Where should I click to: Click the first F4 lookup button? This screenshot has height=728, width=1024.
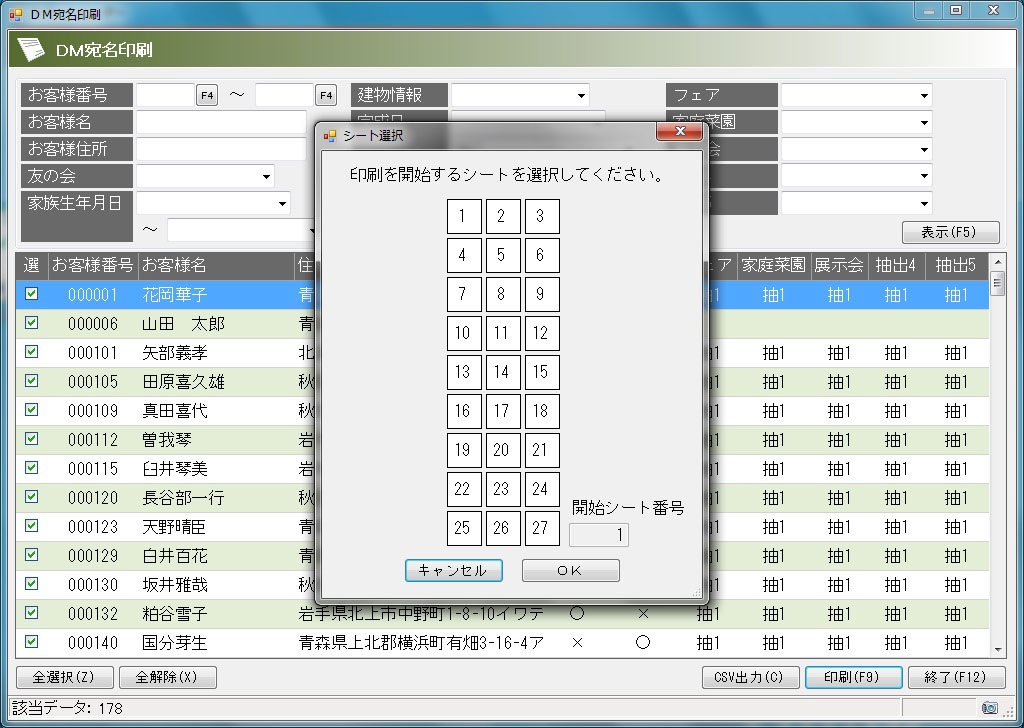207,95
